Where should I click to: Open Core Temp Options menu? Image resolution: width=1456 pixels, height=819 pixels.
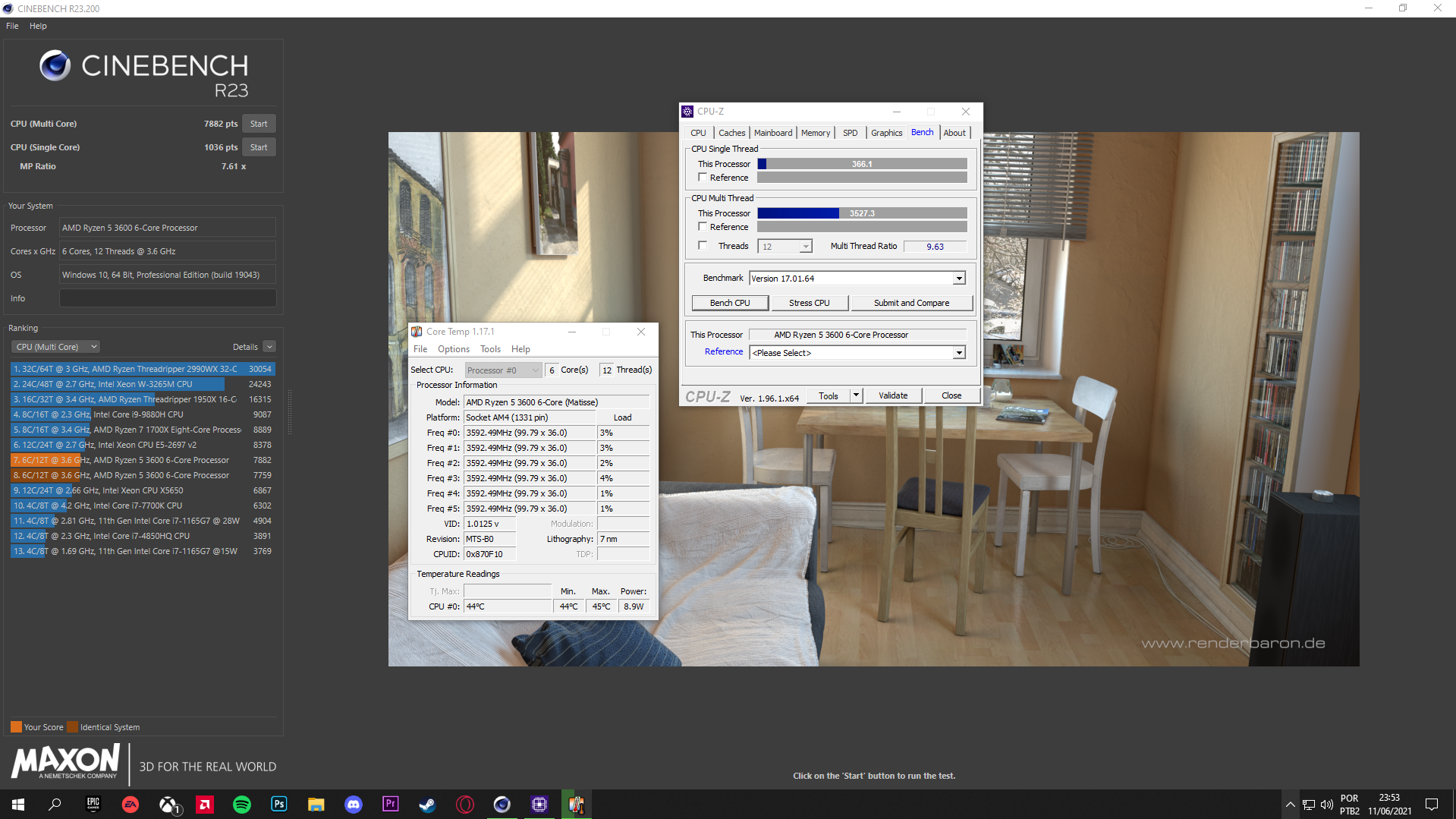tap(454, 349)
